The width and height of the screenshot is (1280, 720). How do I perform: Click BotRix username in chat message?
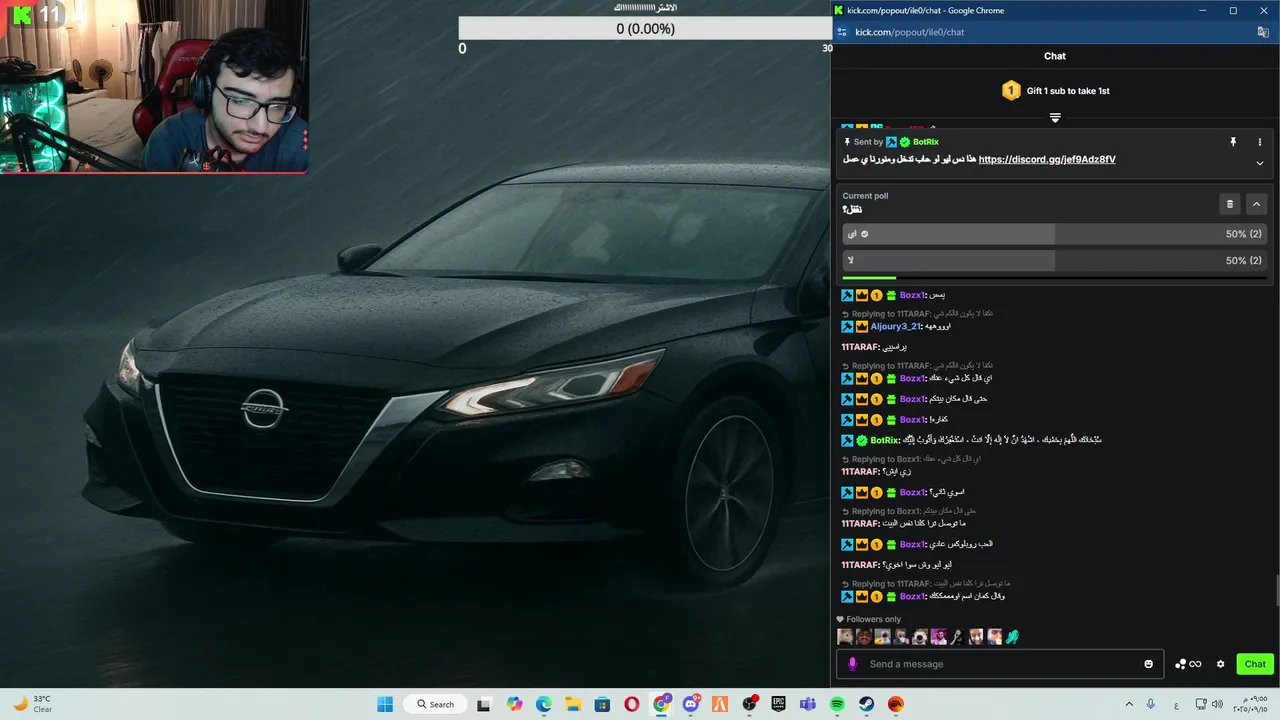click(x=884, y=440)
